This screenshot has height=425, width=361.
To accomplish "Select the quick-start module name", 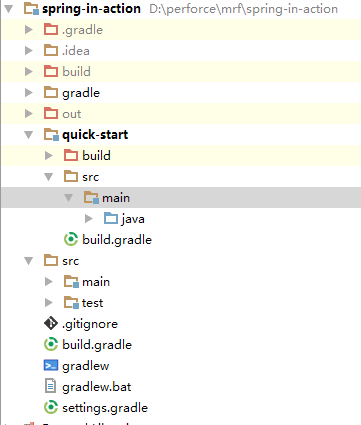I will tap(95, 135).
